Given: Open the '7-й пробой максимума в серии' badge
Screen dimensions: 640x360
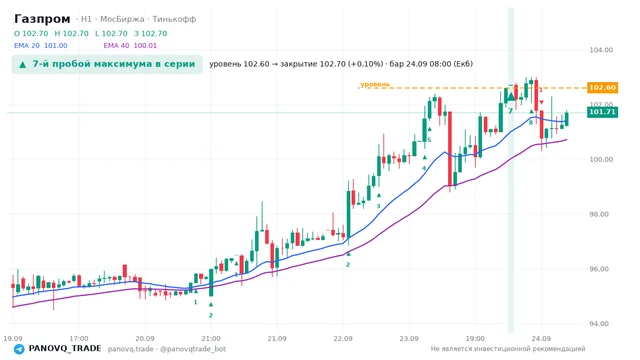Looking at the screenshot, I should (x=107, y=64).
